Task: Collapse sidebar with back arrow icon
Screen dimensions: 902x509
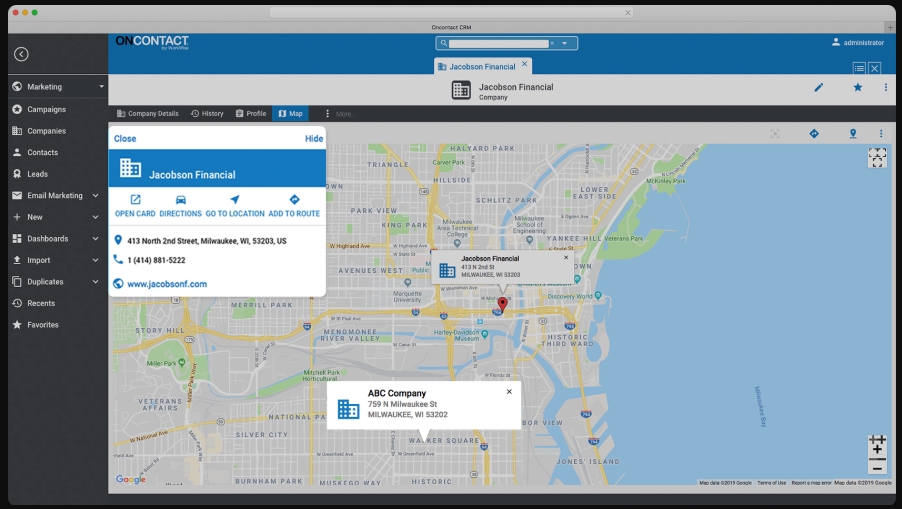Action: [x=21, y=54]
